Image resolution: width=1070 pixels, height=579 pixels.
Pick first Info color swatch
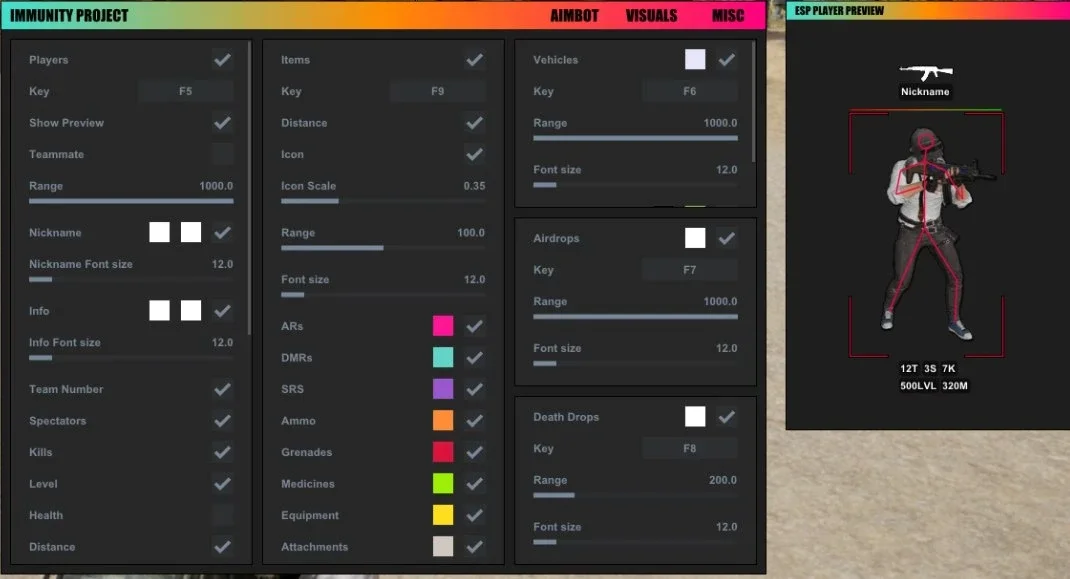(159, 311)
